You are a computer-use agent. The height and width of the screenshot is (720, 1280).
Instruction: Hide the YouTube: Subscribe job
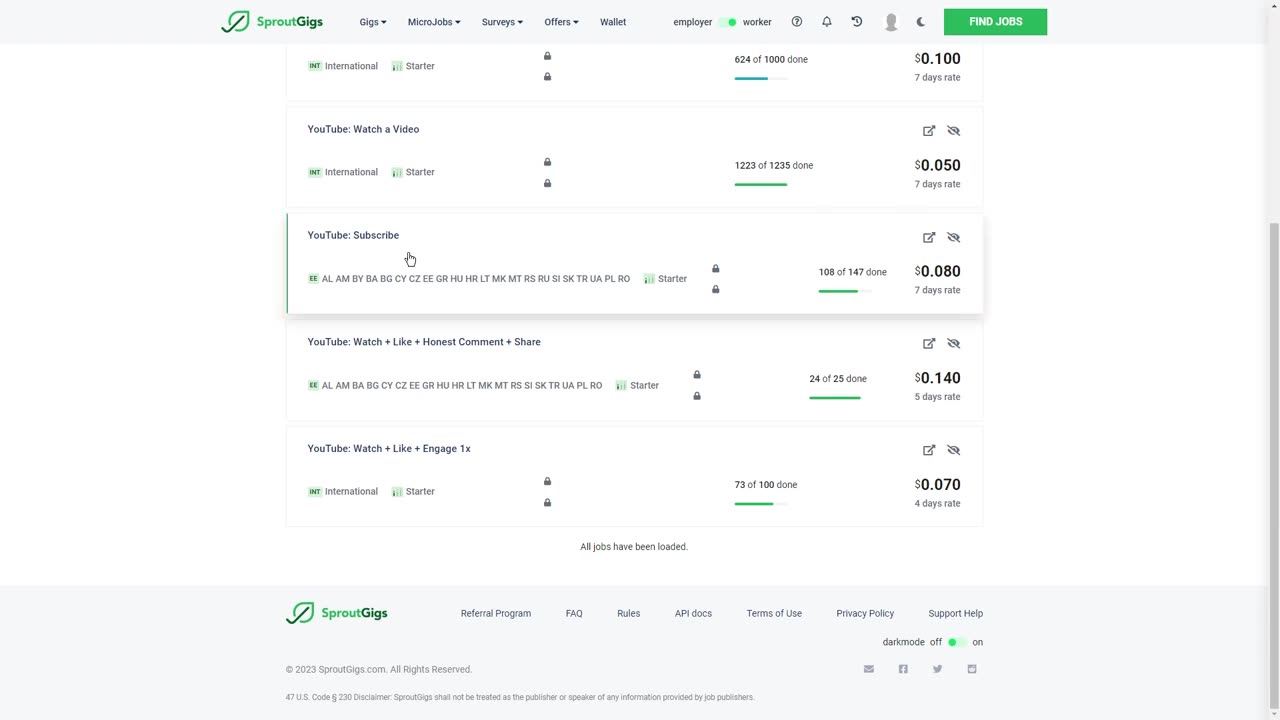tap(953, 238)
